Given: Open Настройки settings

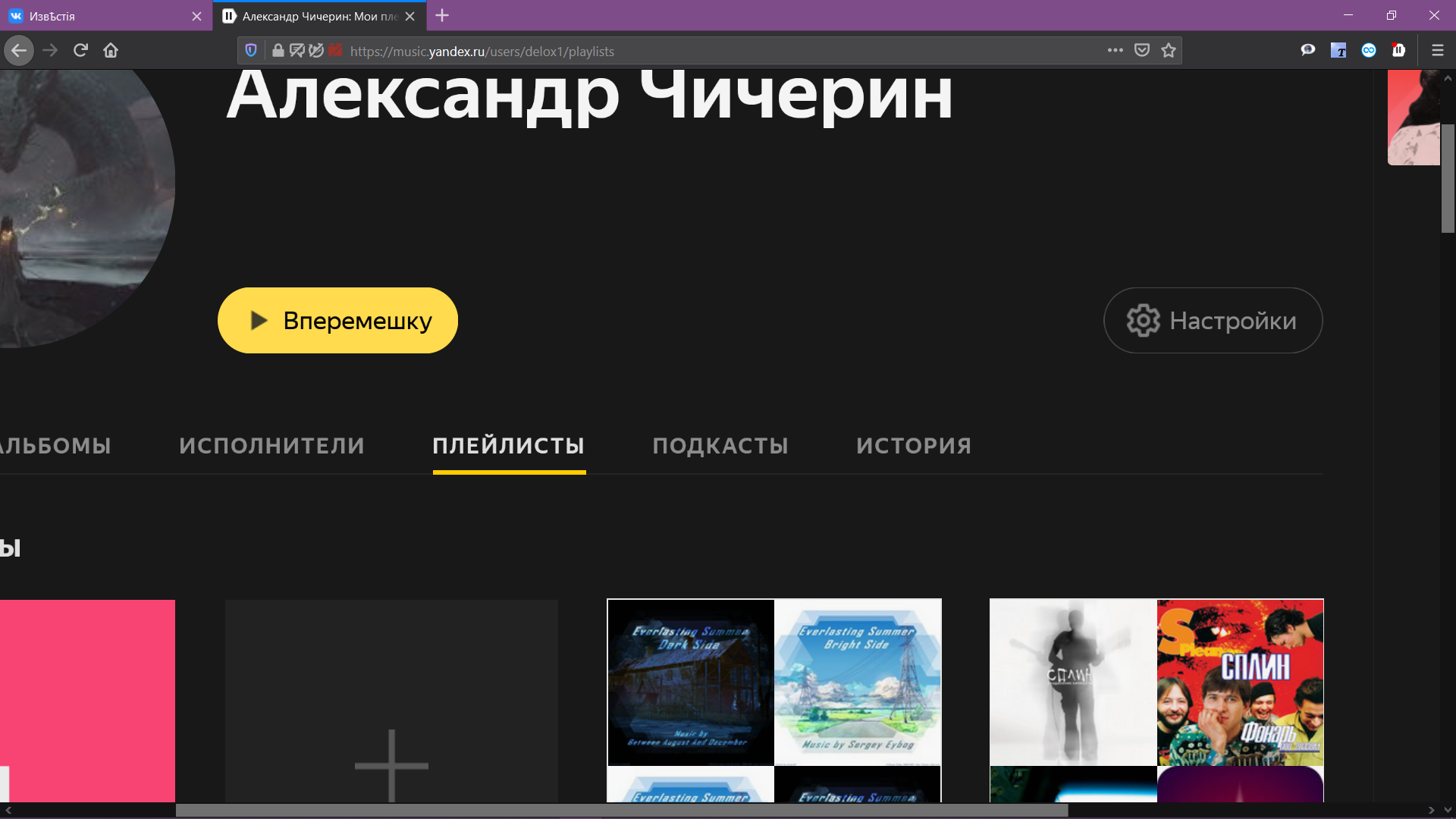Looking at the screenshot, I should coord(1213,320).
